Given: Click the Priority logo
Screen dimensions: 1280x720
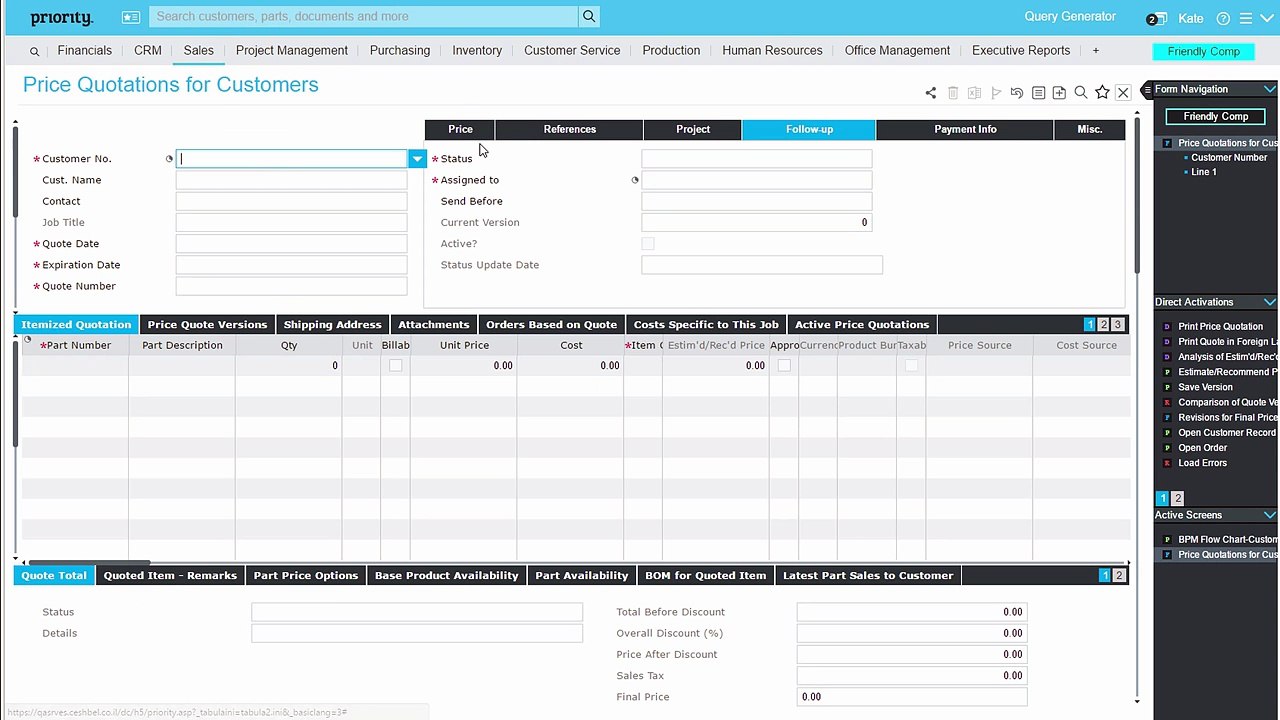Looking at the screenshot, I should [x=61, y=18].
